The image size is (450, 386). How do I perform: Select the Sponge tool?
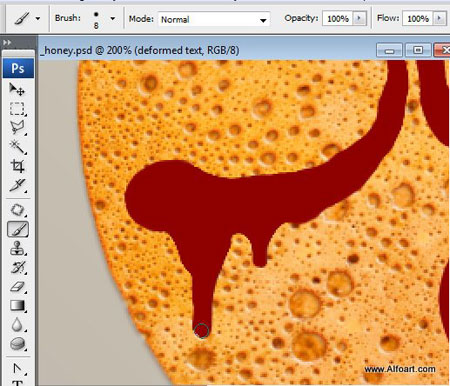[17, 344]
